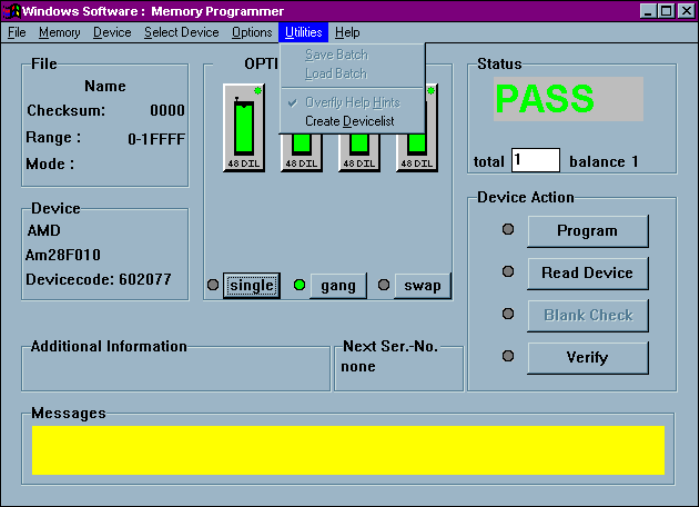Open the Memory menu
Screen dimensions: 699x507
[59, 33]
